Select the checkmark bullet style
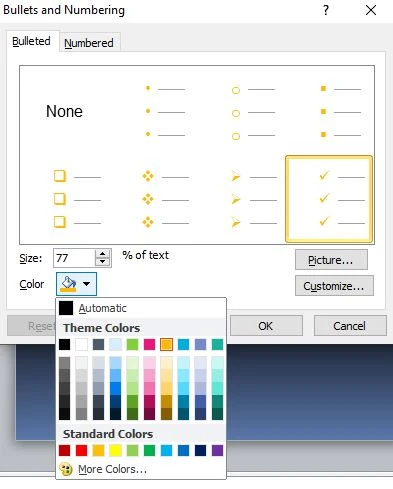This screenshot has height=489, width=393. tap(329, 199)
